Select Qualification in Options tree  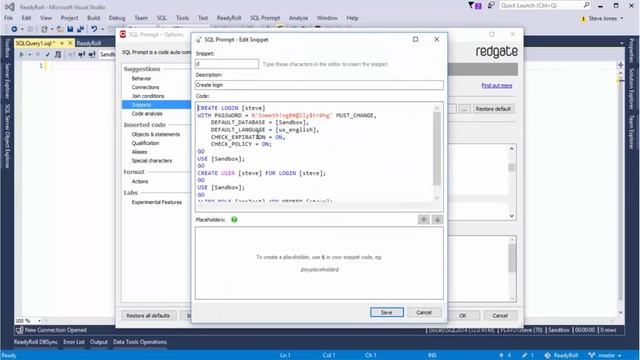pos(145,143)
